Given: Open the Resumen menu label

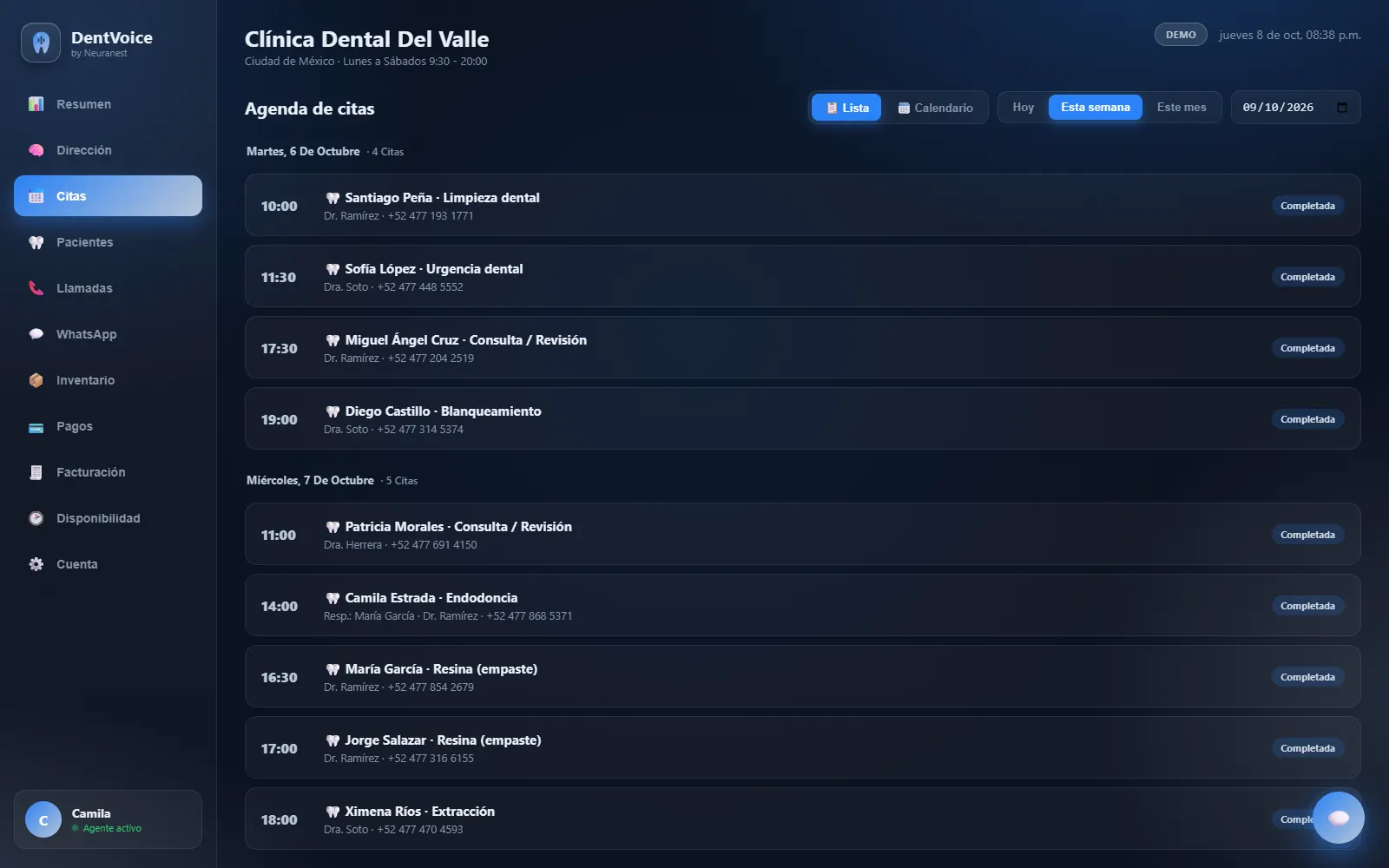Looking at the screenshot, I should (83, 104).
